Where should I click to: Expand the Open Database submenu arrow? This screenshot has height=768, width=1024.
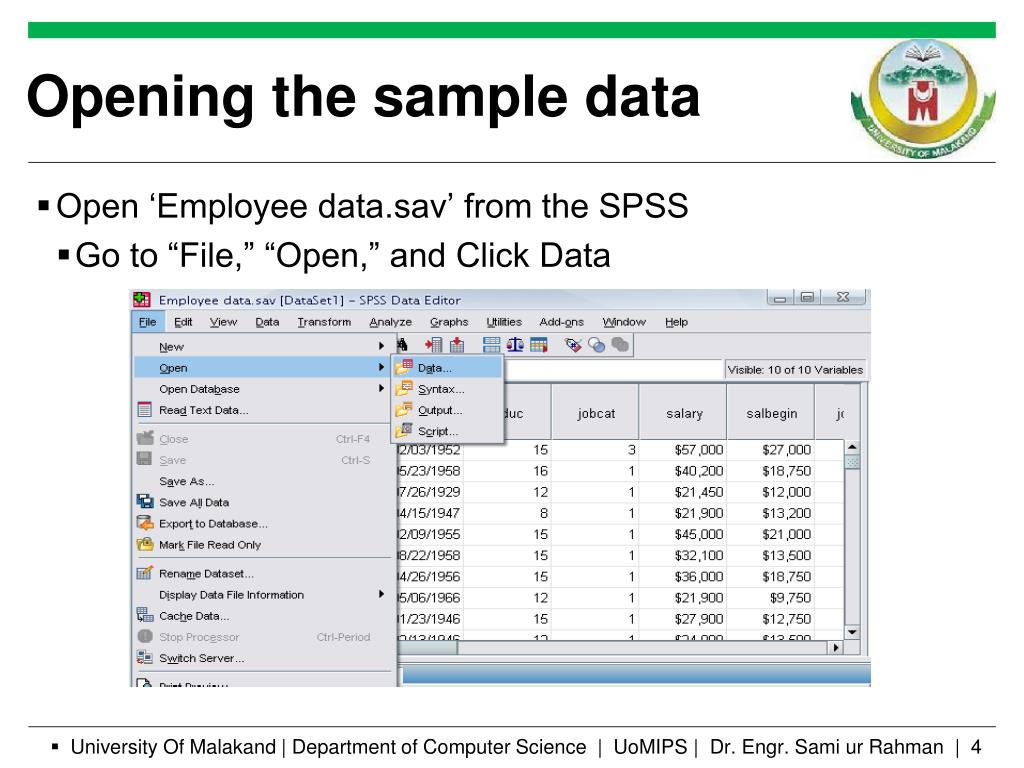tap(381, 388)
